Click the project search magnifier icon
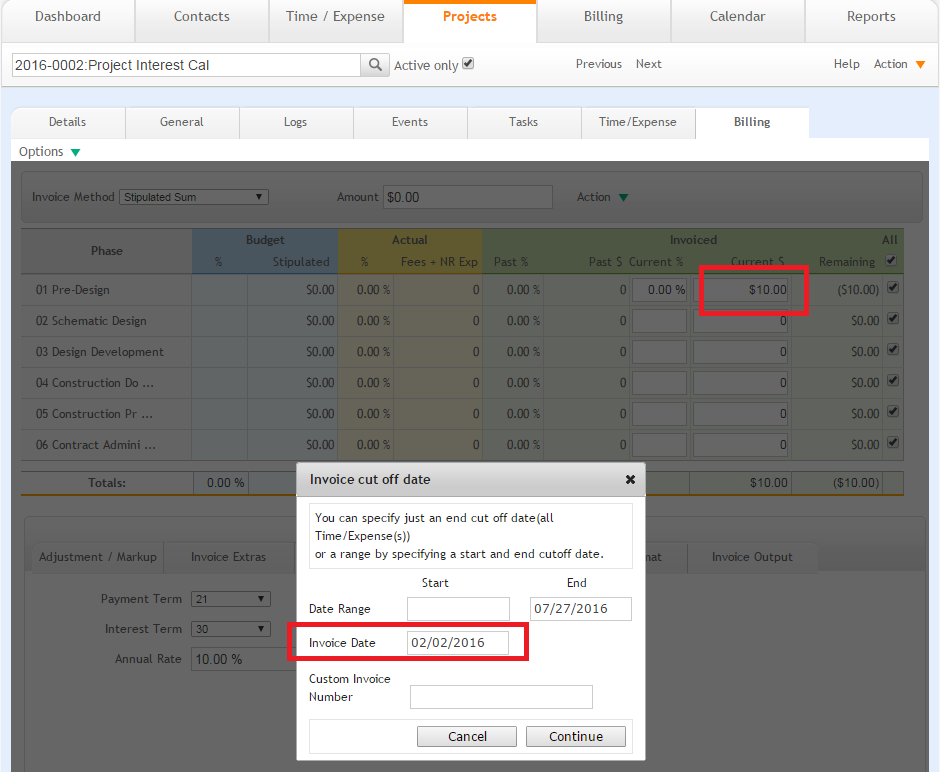 (x=375, y=65)
